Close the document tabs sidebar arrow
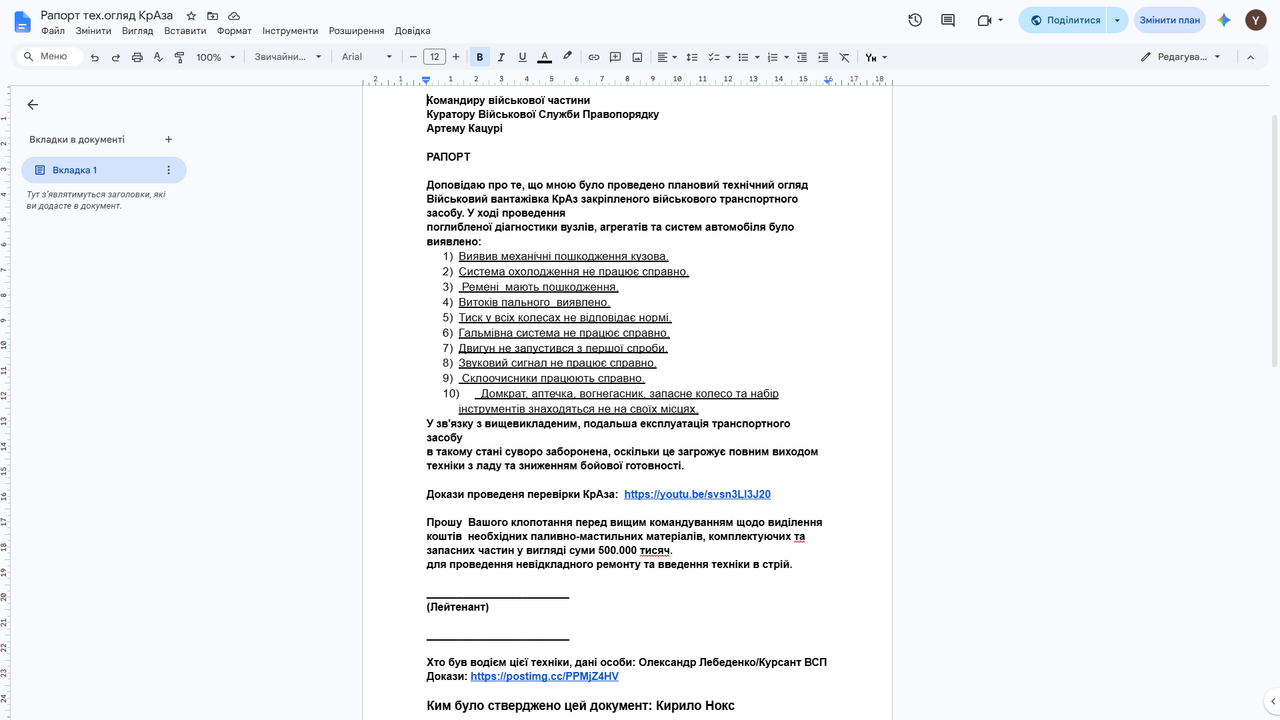This screenshot has width=1280, height=720. (x=33, y=104)
